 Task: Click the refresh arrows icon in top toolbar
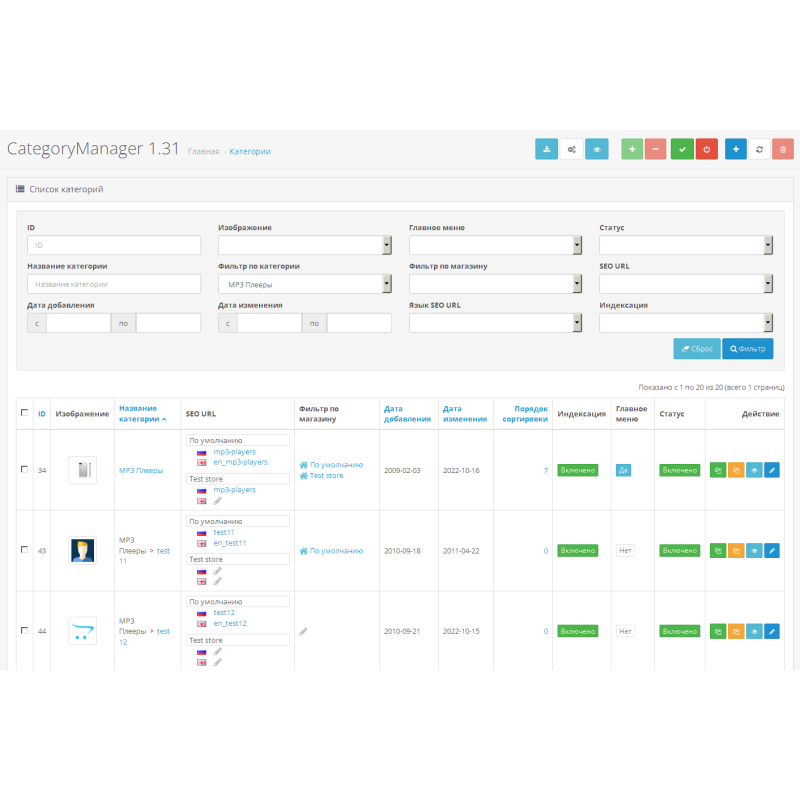[759, 149]
